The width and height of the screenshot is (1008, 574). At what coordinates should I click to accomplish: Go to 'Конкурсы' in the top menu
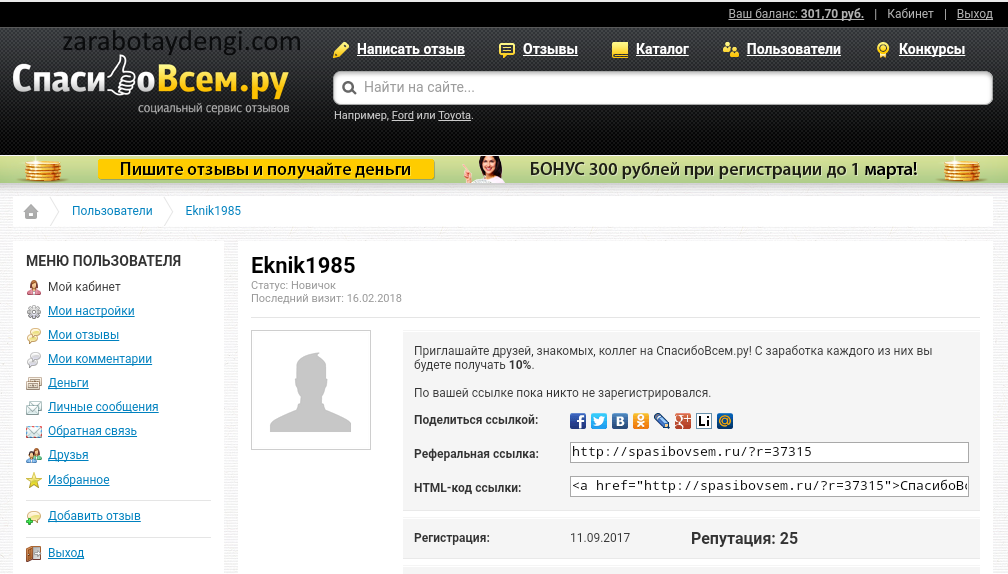(931, 49)
